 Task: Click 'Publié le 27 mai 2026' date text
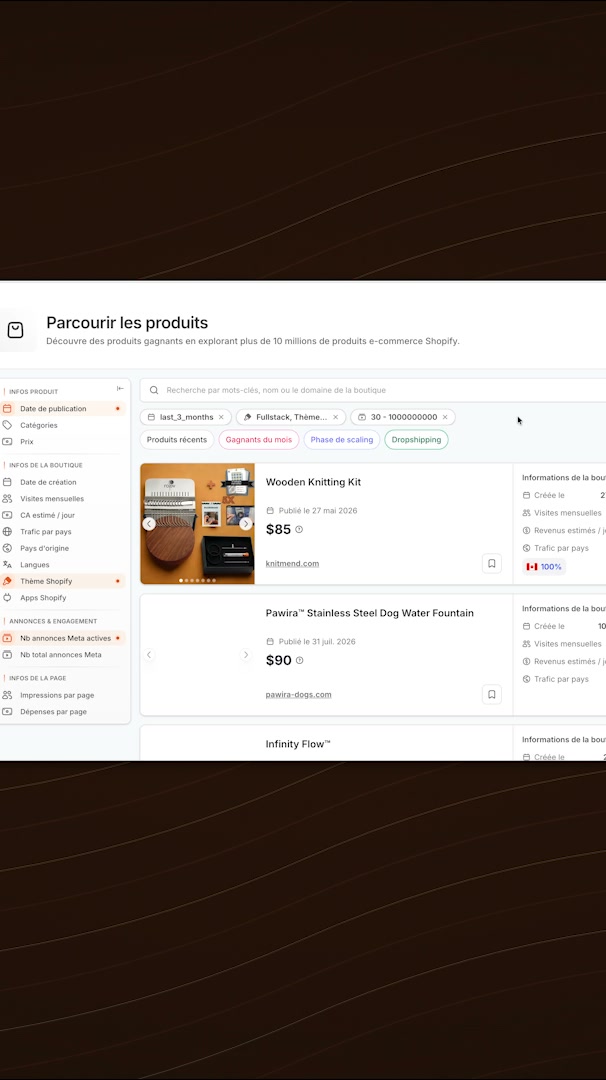317,511
